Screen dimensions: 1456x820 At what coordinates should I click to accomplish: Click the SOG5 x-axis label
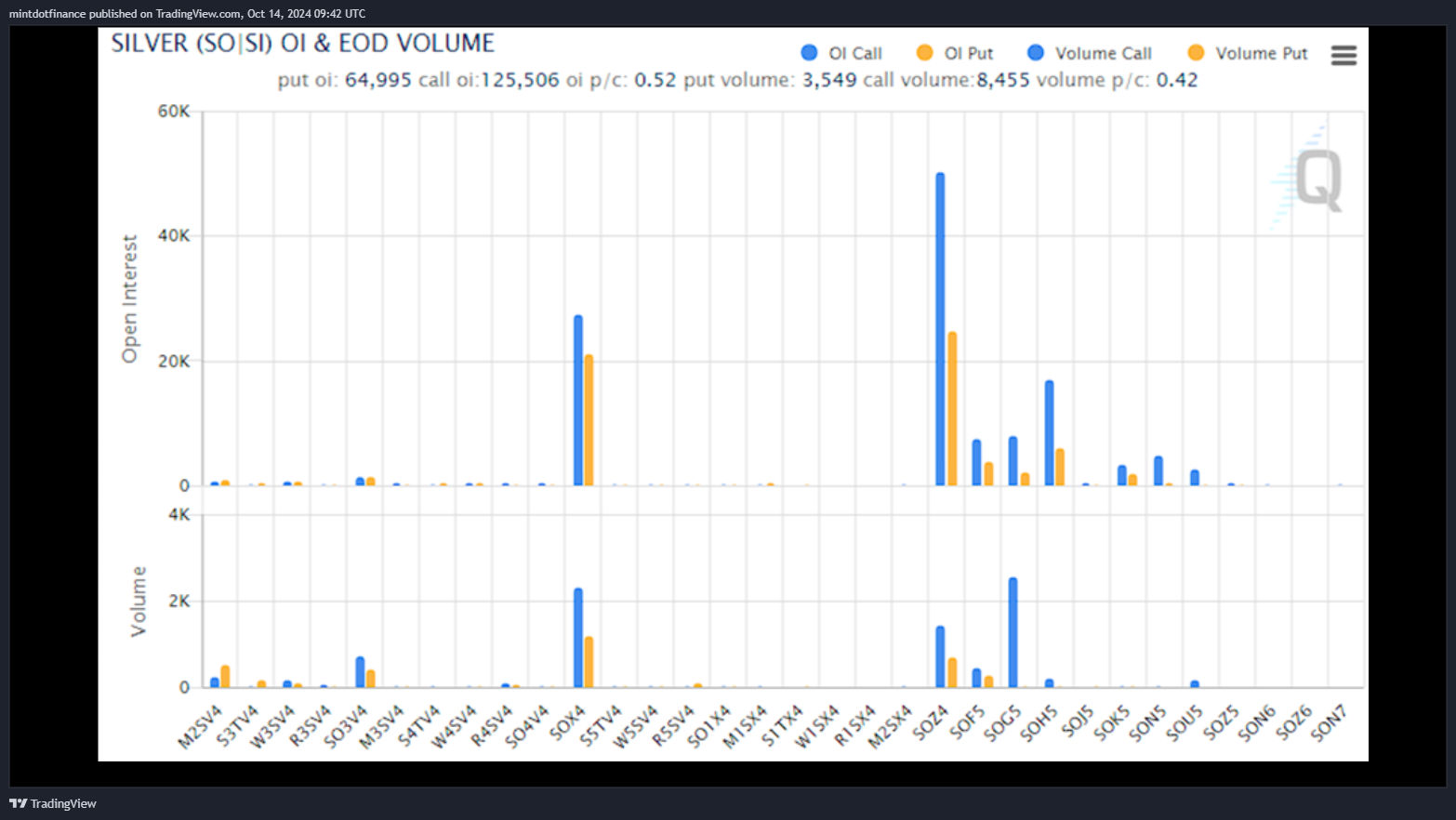pyautogui.click(x=1003, y=723)
